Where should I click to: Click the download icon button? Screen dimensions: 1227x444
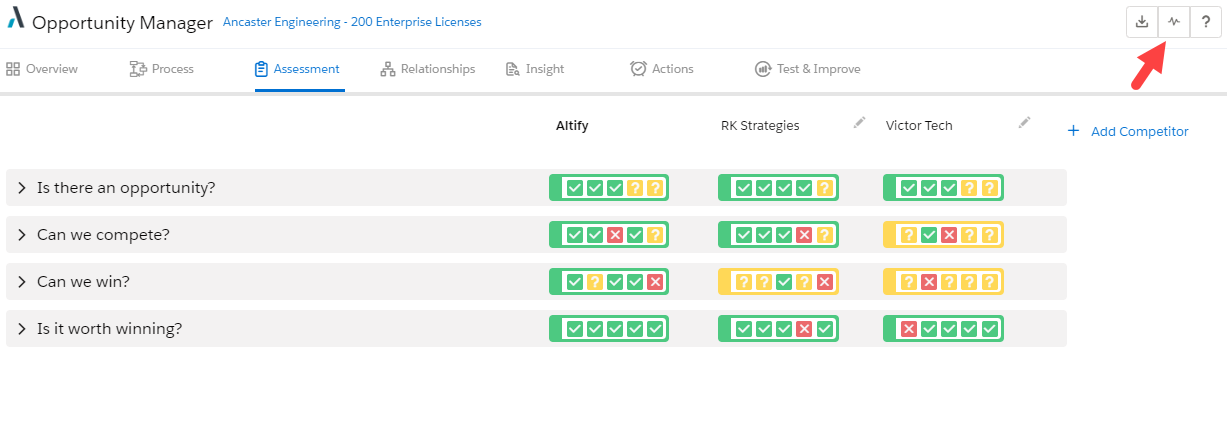(1142, 23)
